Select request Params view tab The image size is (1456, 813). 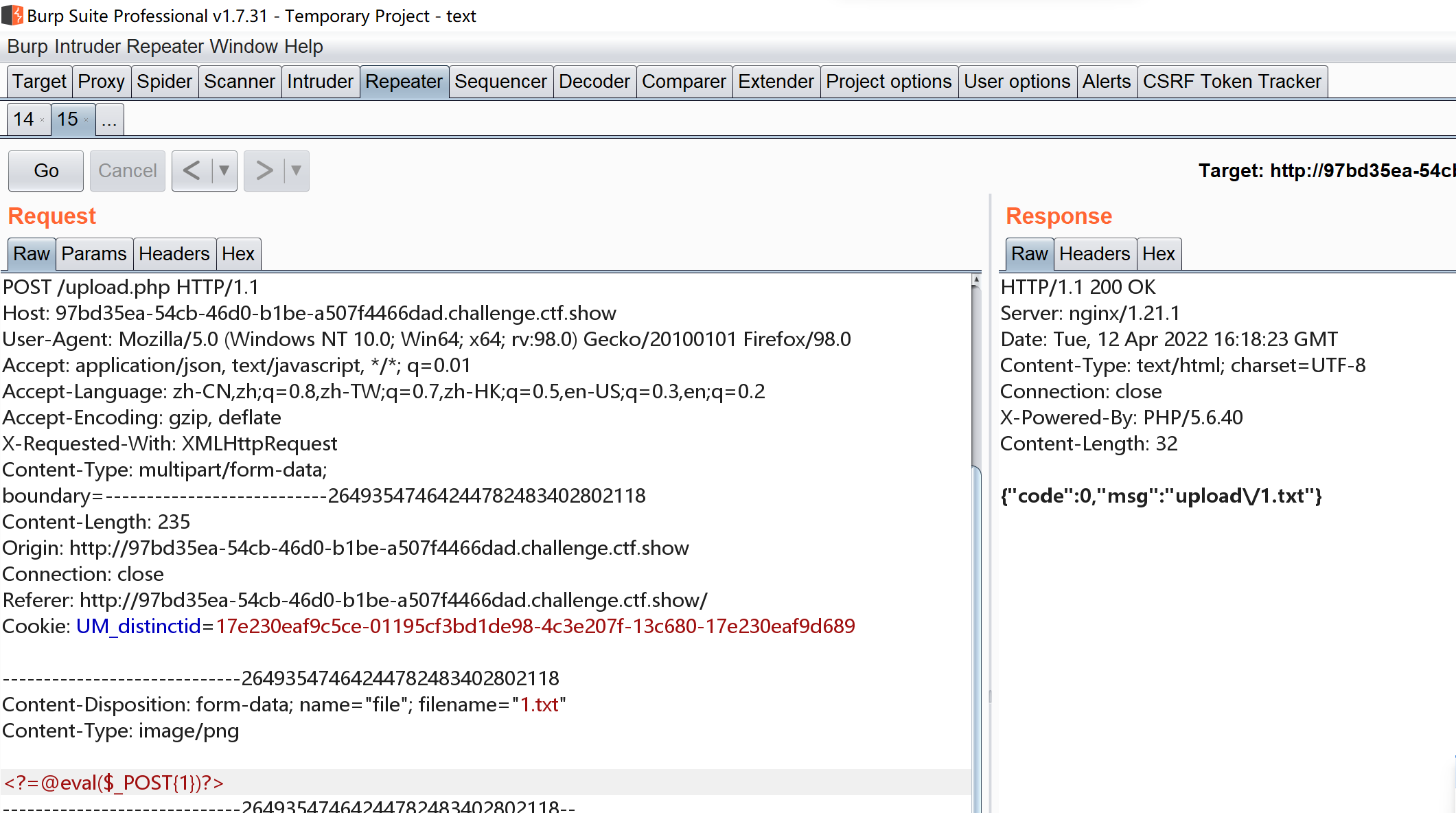click(94, 254)
